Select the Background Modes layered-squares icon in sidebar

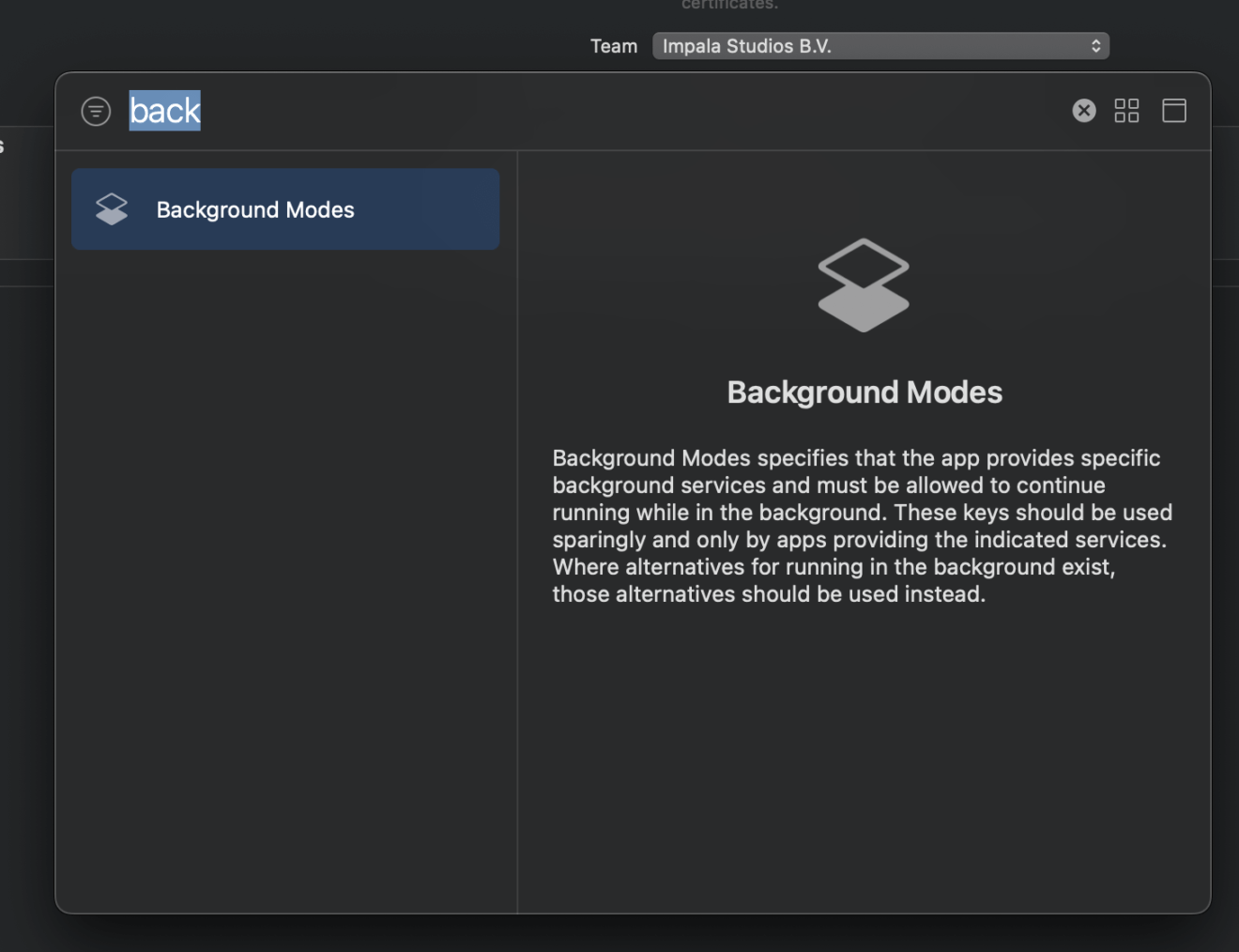tap(112, 208)
